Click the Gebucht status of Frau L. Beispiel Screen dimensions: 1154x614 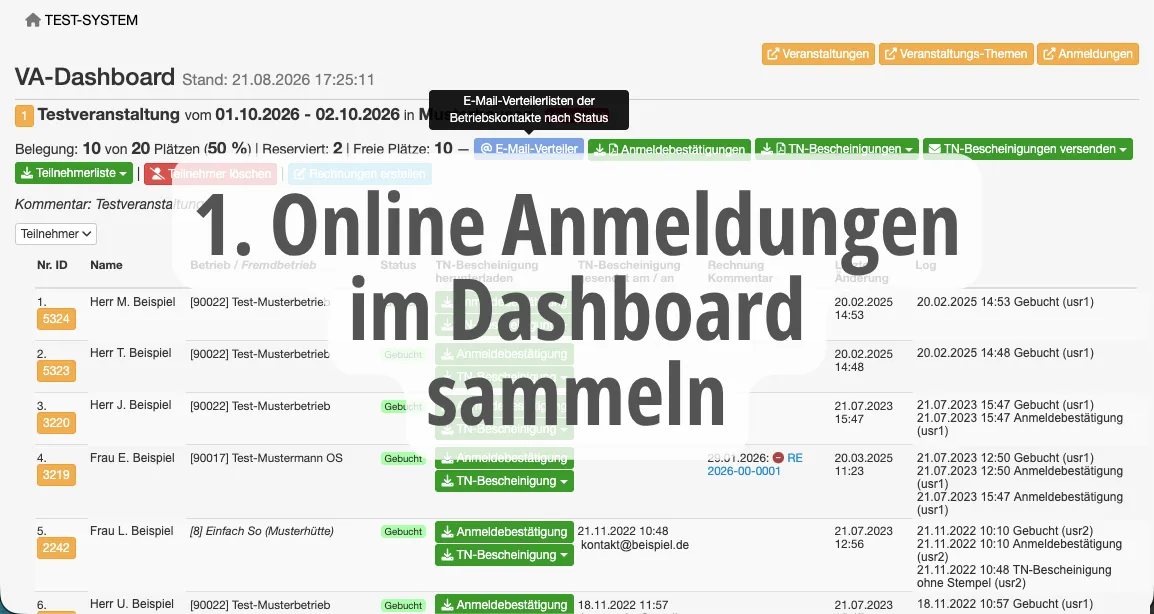[403, 532]
